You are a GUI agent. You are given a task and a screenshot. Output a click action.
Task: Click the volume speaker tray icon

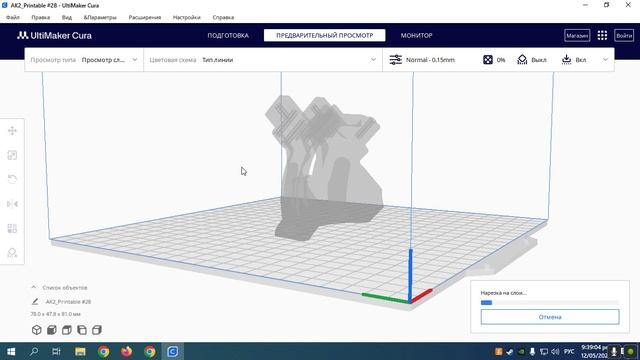[x=555, y=351]
